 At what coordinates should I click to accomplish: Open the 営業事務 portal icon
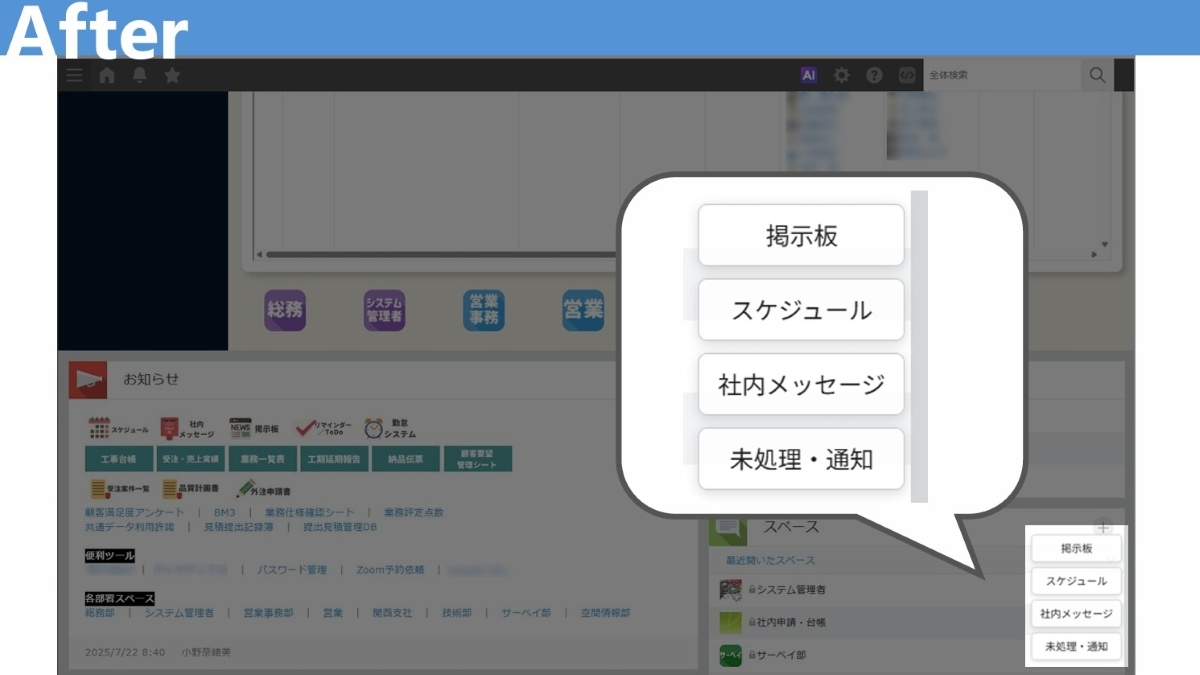484,310
